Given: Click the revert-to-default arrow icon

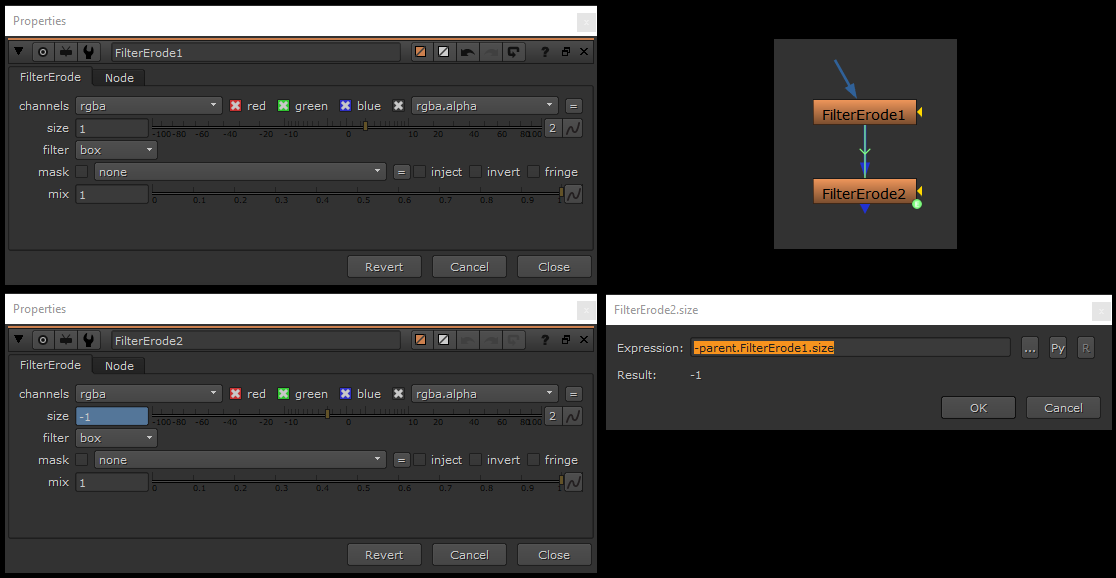Looking at the screenshot, I should coord(514,51).
